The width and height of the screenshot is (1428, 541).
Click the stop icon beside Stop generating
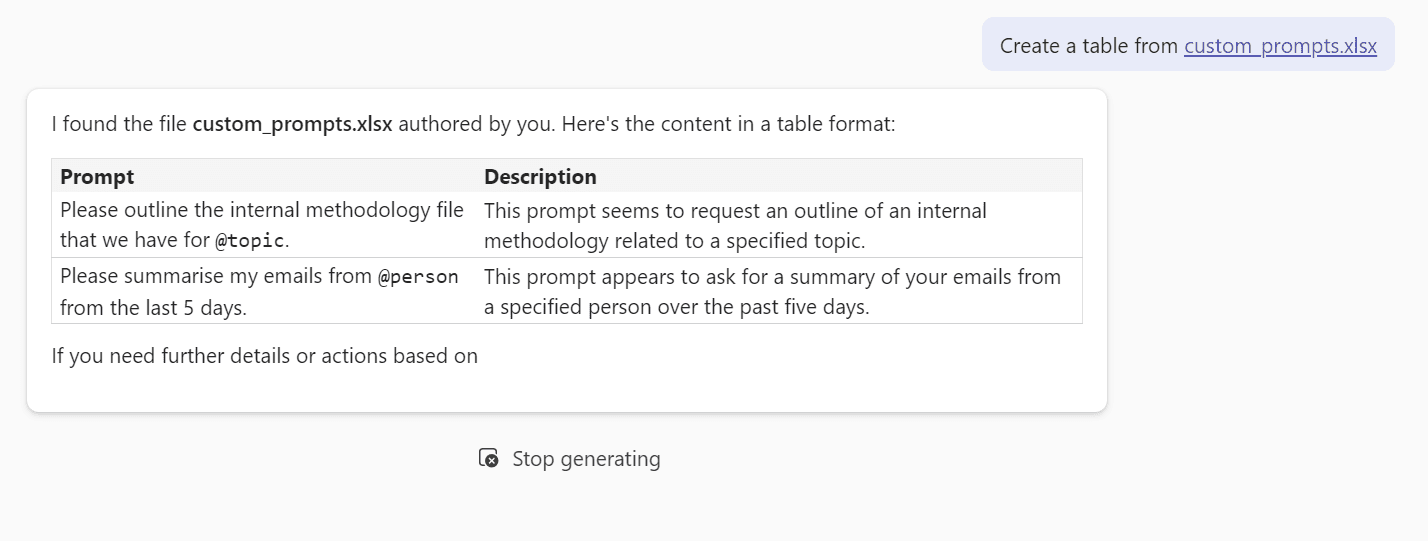tap(489, 458)
